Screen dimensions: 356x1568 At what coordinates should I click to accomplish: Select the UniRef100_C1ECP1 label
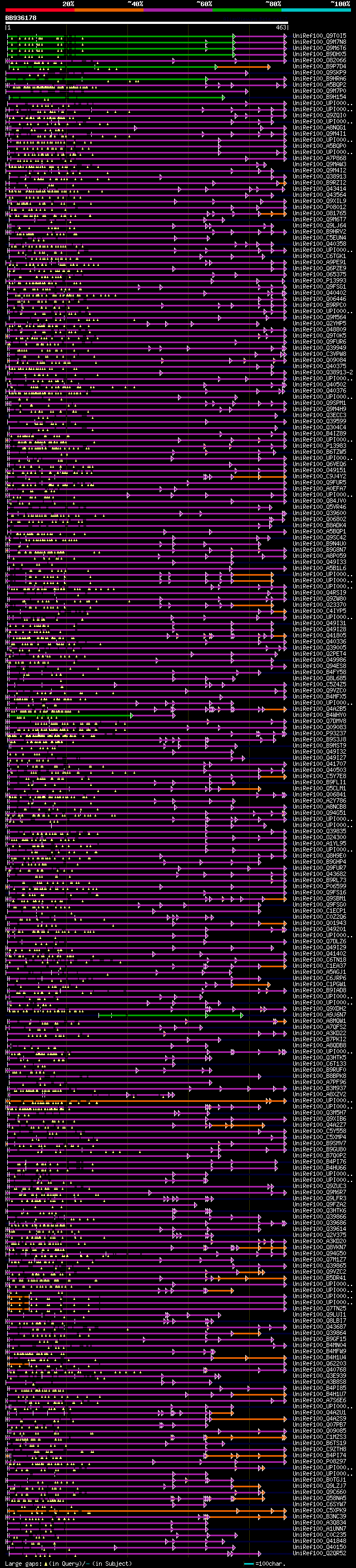pyautogui.click(x=319, y=911)
